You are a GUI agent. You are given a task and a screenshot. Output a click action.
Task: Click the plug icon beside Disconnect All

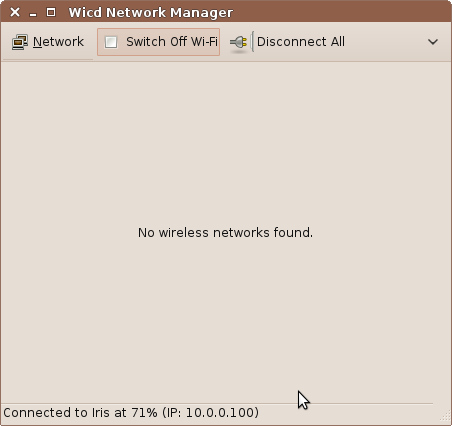click(x=238, y=42)
